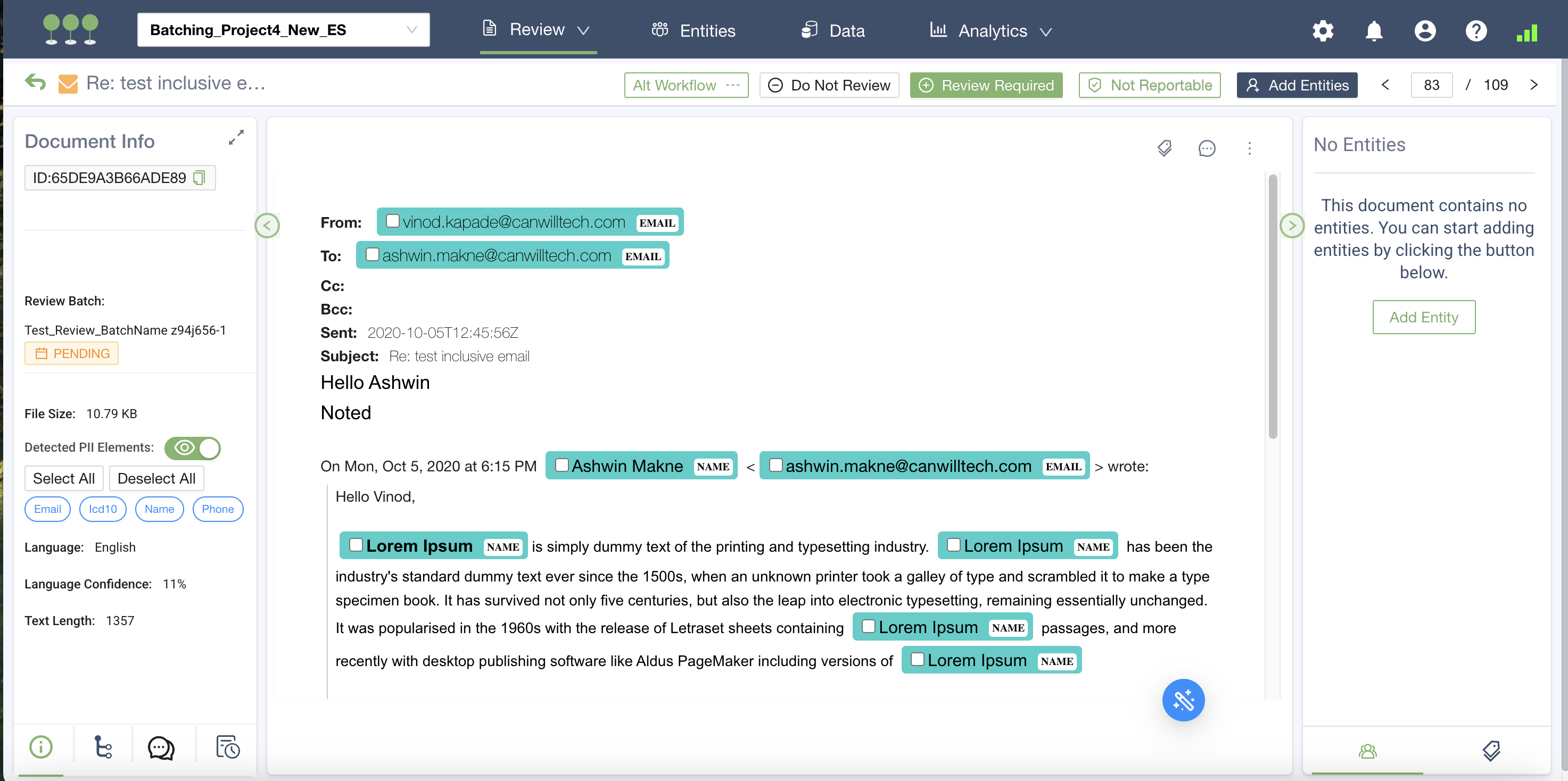Check the Ashwin Makne name checkbox
1568x781 pixels.
tap(562, 466)
